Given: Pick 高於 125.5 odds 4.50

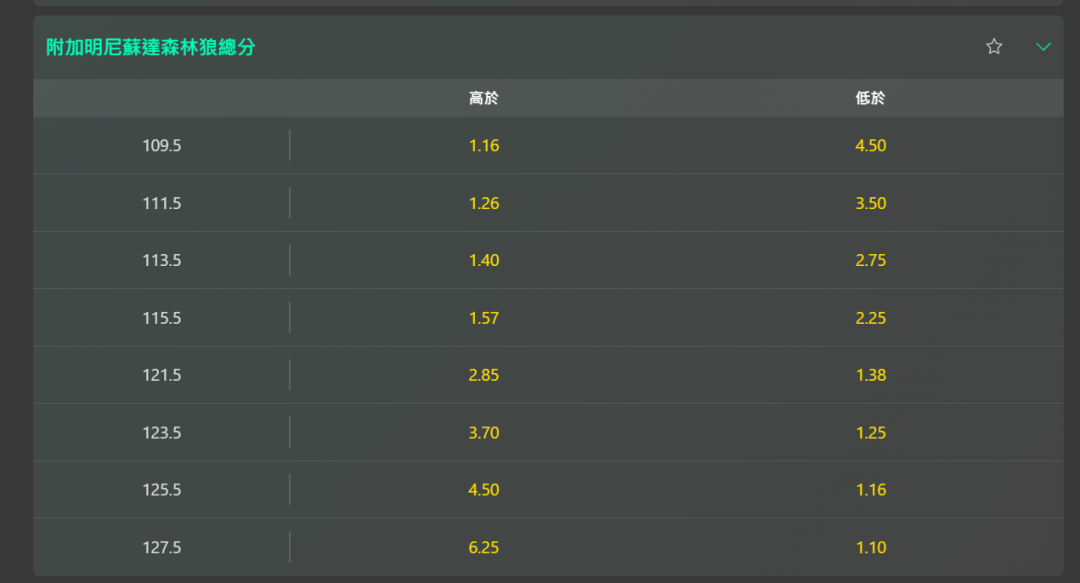Looking at the screenshot, I should tap(484, 490).
